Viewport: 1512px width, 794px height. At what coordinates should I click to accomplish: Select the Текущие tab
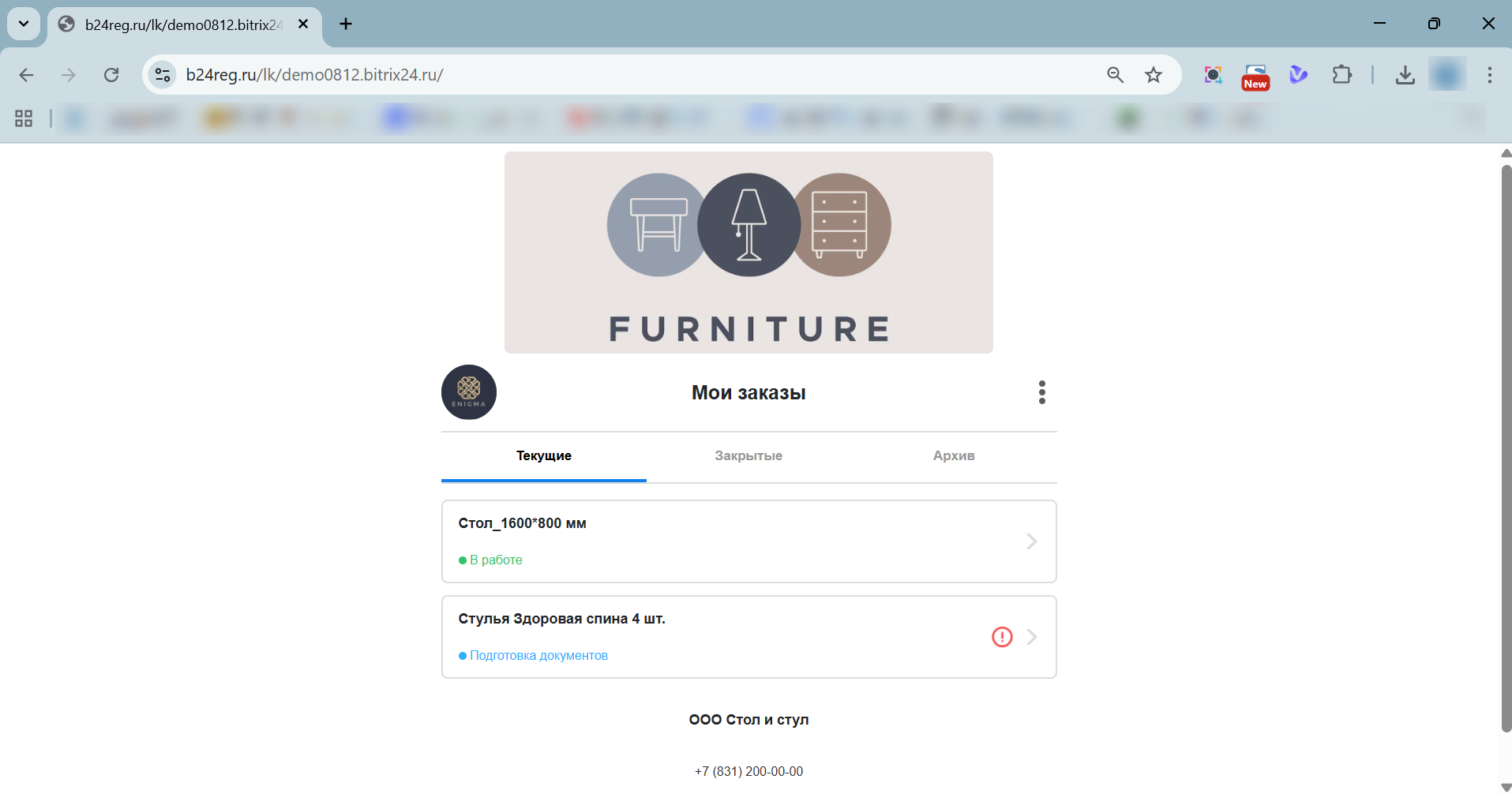point(543,456)
